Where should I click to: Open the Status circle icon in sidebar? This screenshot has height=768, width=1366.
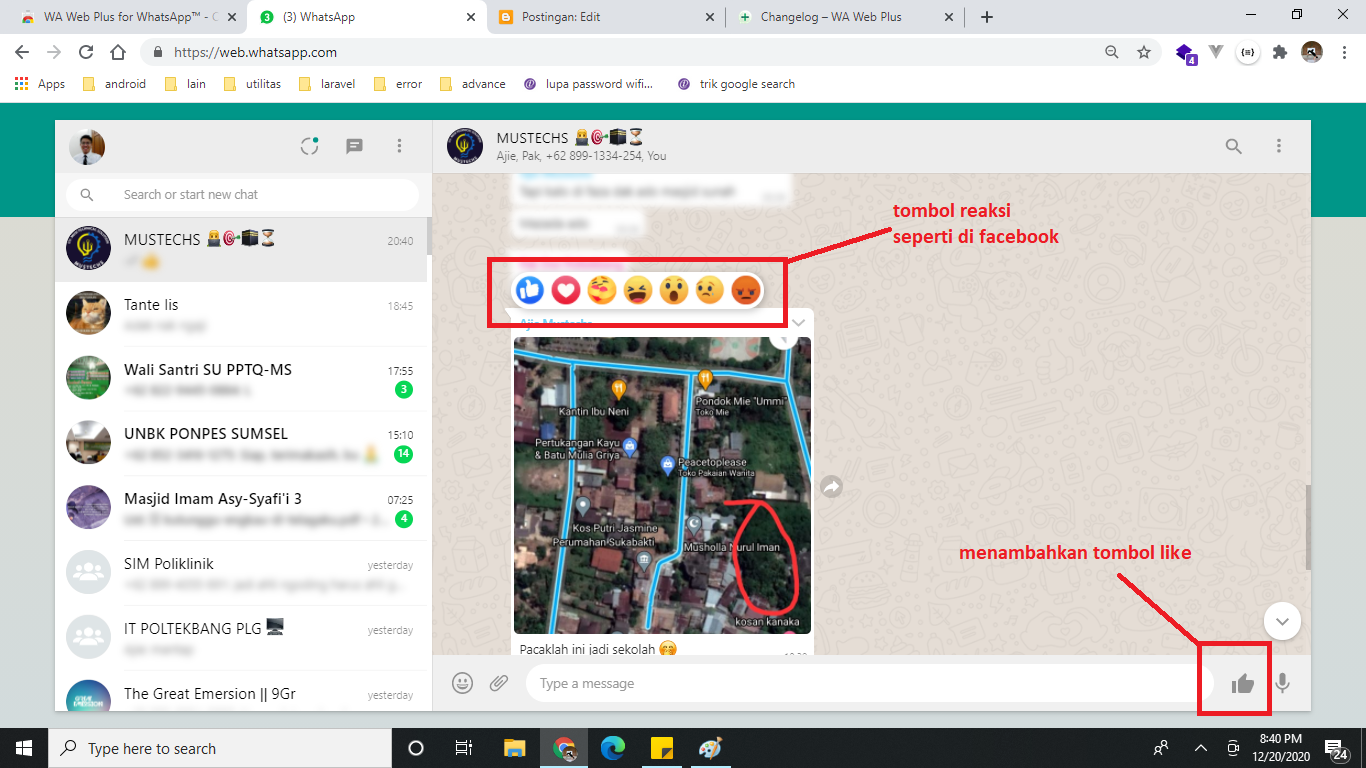pos(310,146)
